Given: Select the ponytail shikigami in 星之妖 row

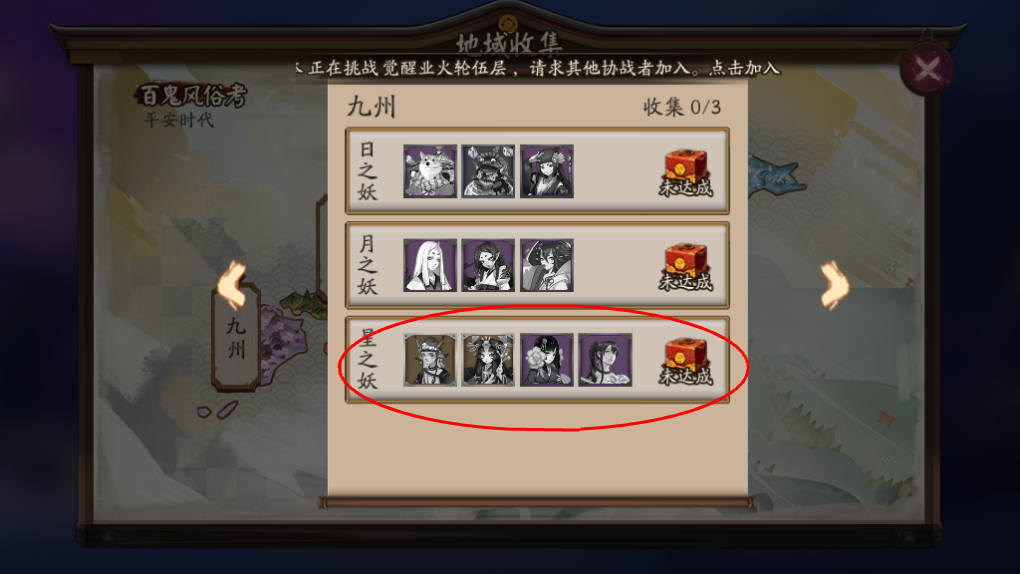Looking at the screenshot, I should coord(605,360).
